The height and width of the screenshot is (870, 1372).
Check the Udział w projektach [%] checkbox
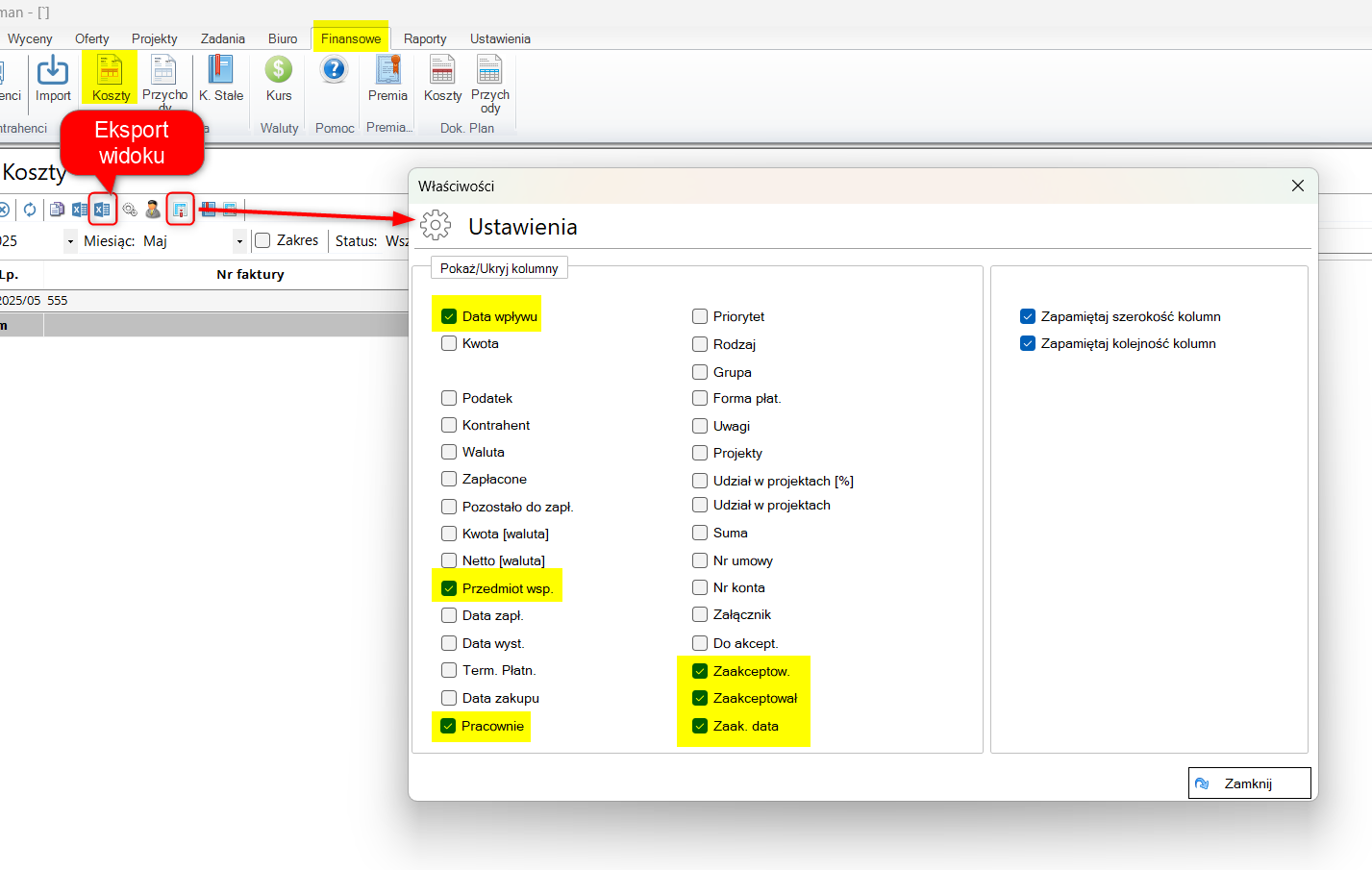point(700,481)
